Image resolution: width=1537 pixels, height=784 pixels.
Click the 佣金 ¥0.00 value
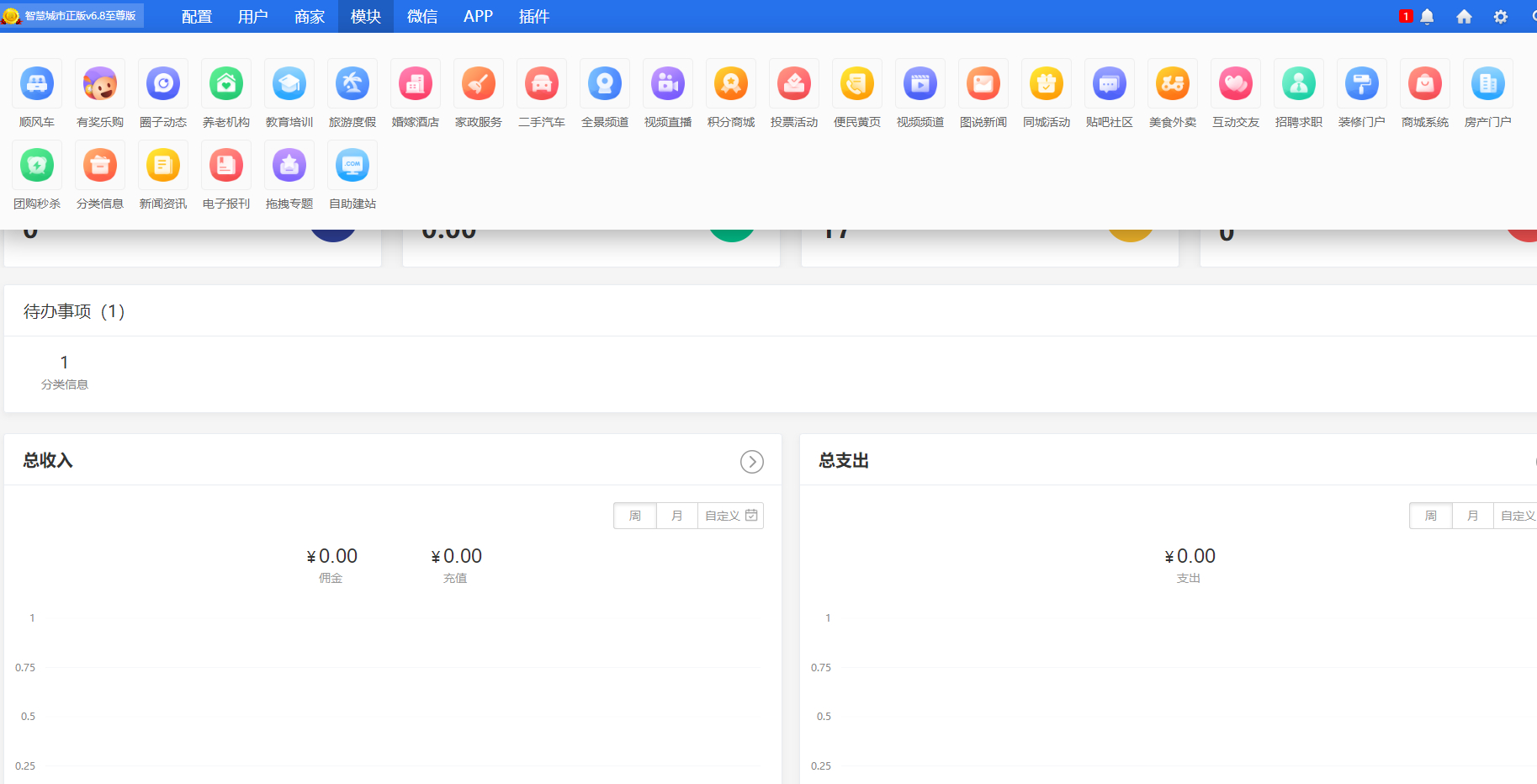(x=331, y=556)
